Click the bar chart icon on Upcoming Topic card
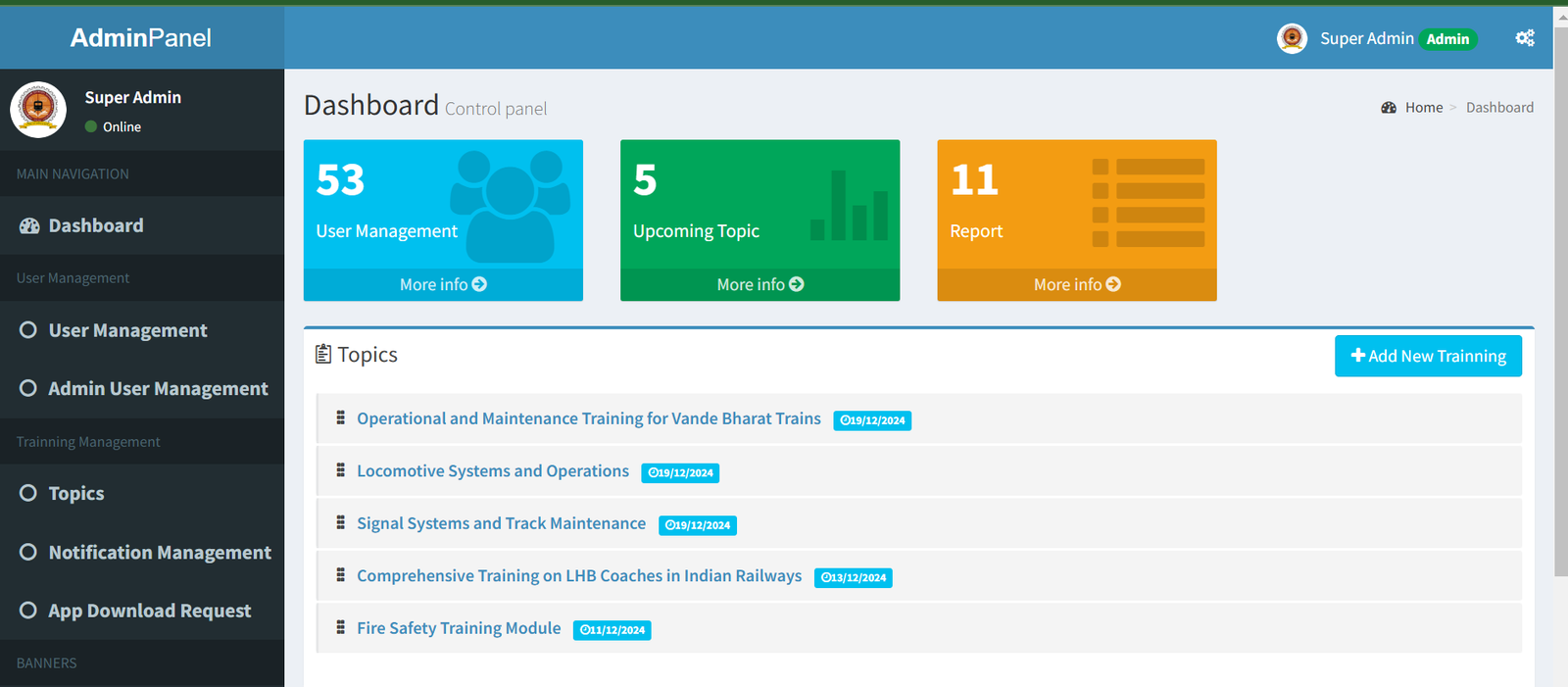Image resolution: width=1568 pixels, height=687 pixels. [849, 206]
